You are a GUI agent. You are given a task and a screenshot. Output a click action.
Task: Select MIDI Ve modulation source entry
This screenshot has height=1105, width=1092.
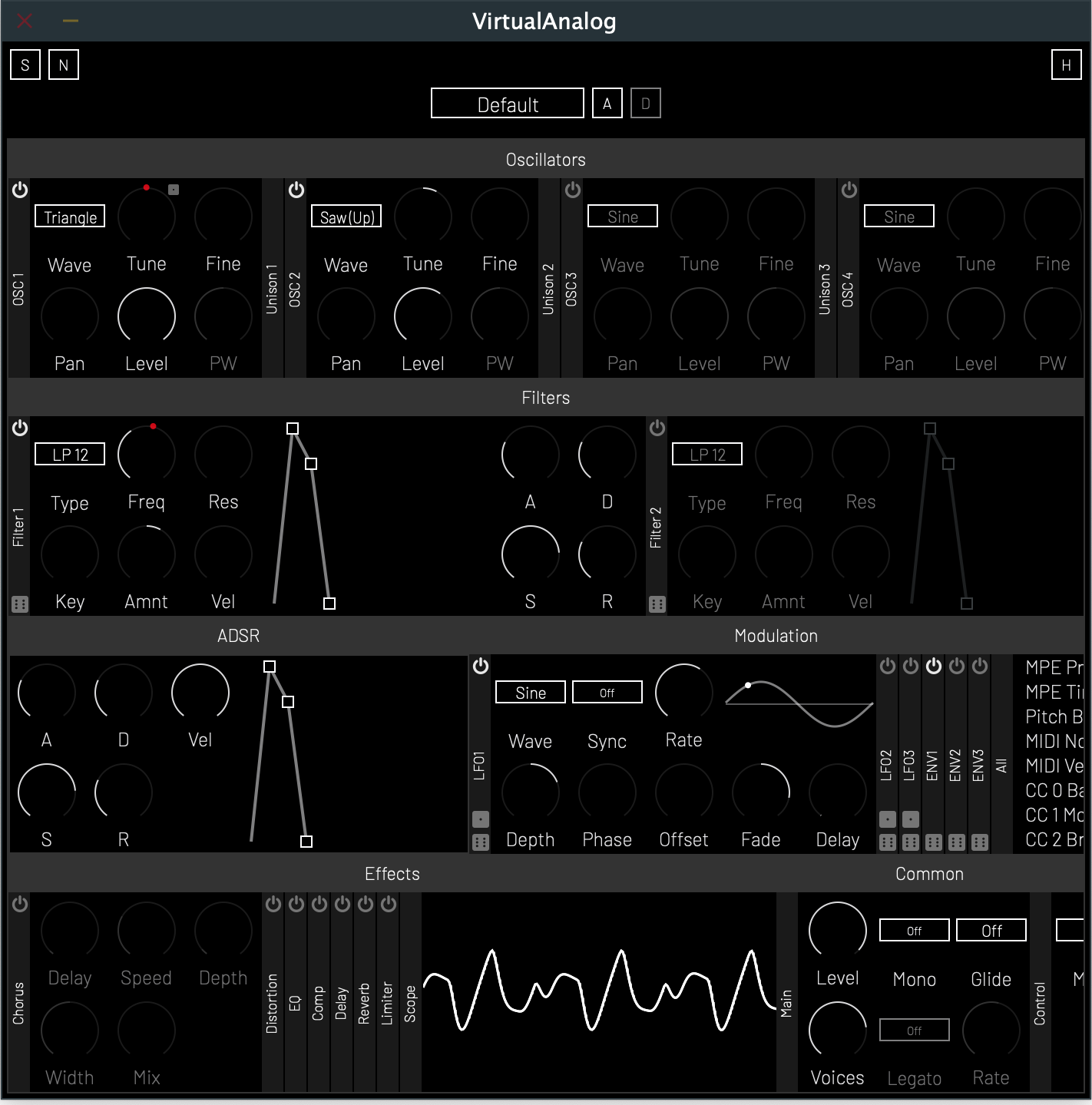pyautogui.click(x=1054, y=766)
